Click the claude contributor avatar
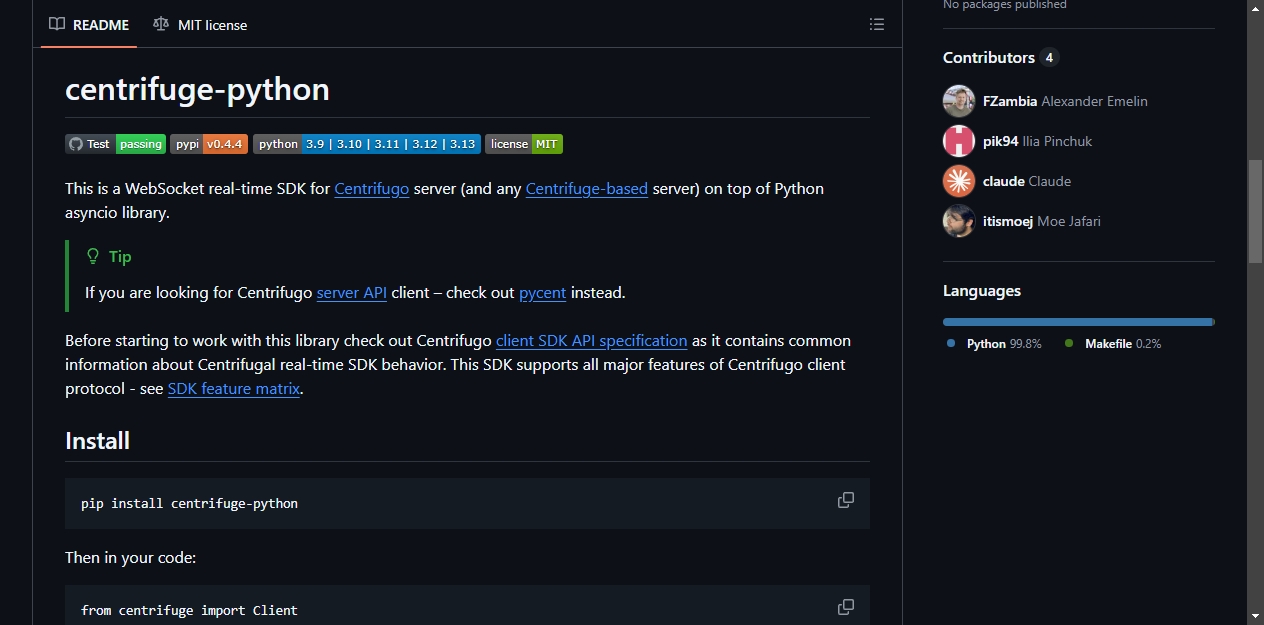 click(959, 181)
